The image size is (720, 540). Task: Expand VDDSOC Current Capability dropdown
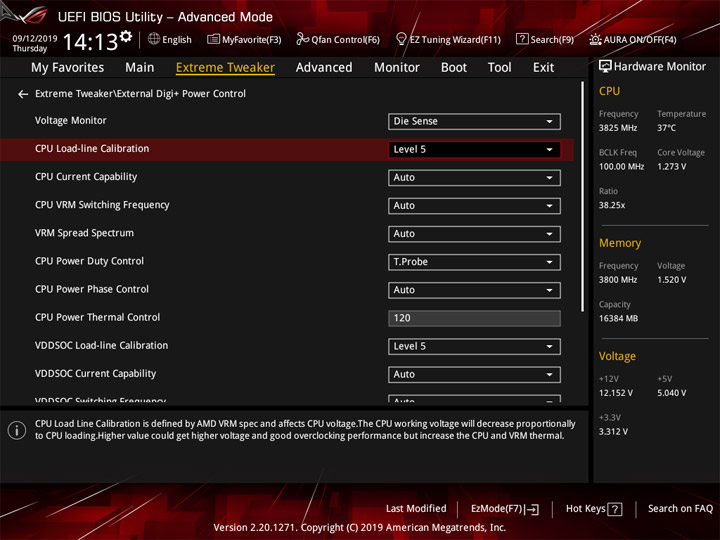tap(474, 375)
